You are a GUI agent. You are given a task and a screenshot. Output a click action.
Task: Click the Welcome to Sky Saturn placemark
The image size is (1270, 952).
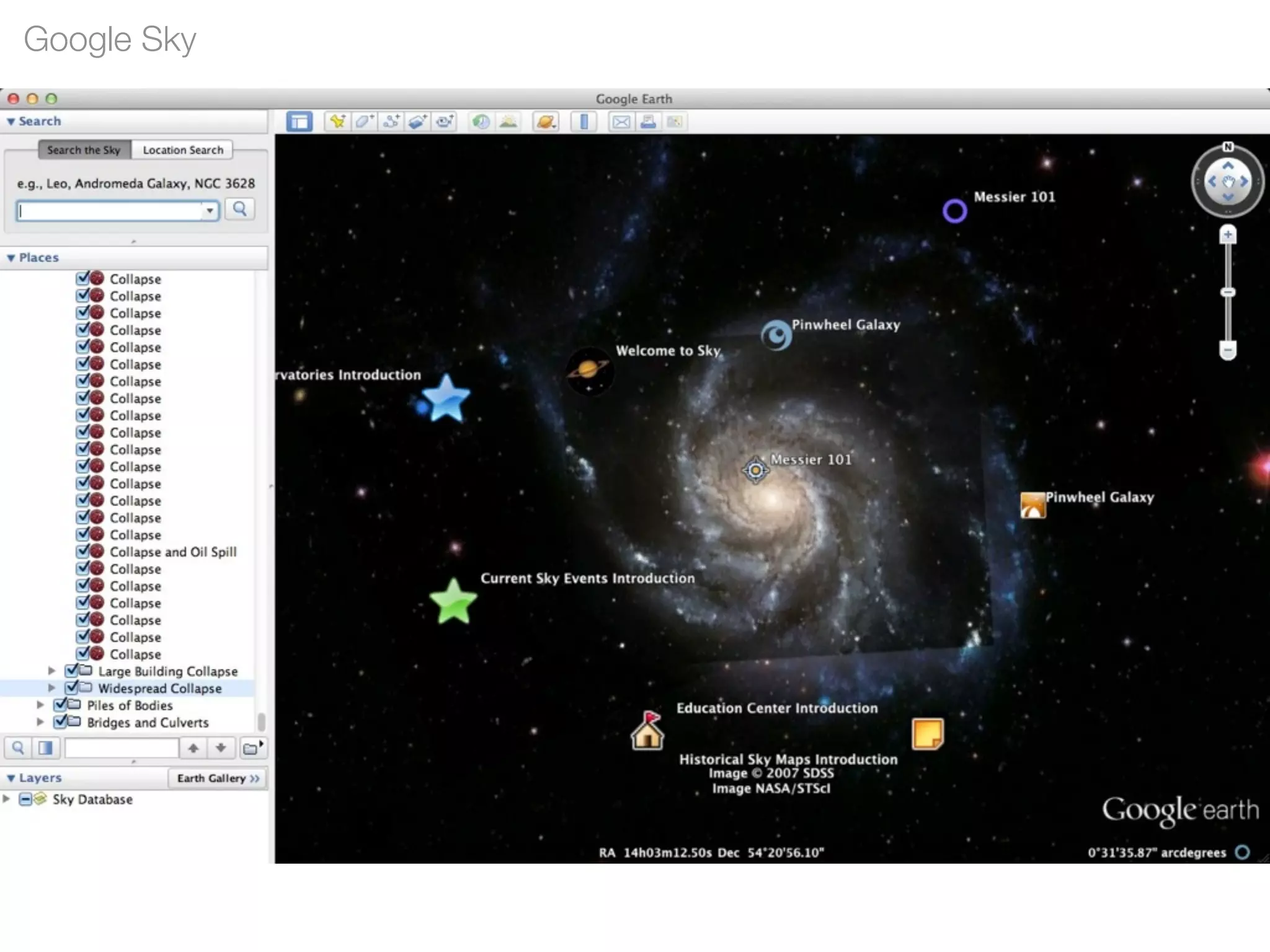tap(590, 371)
